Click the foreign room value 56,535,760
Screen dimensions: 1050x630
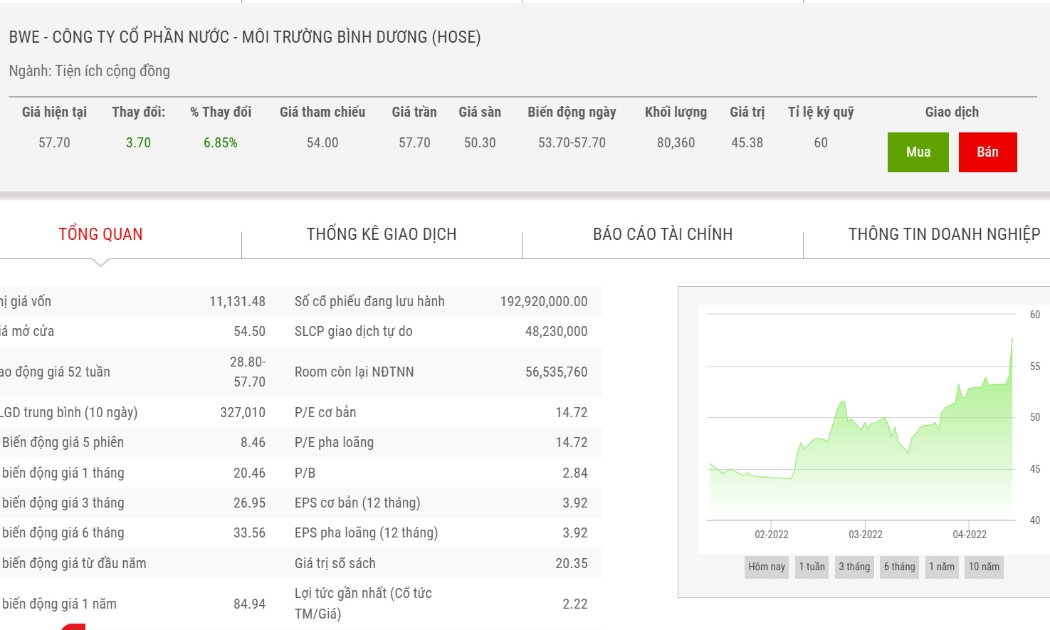(x=556, y=372)
